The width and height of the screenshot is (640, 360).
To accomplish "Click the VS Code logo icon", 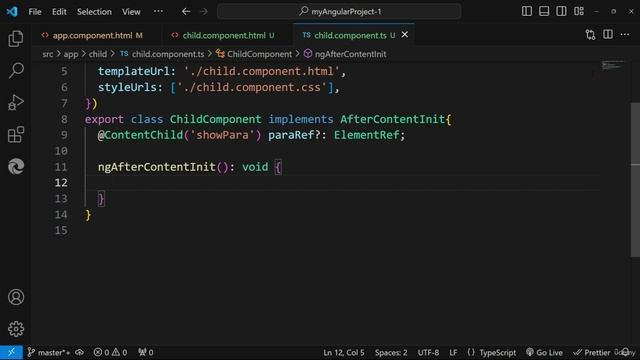I will pos(12,11).
